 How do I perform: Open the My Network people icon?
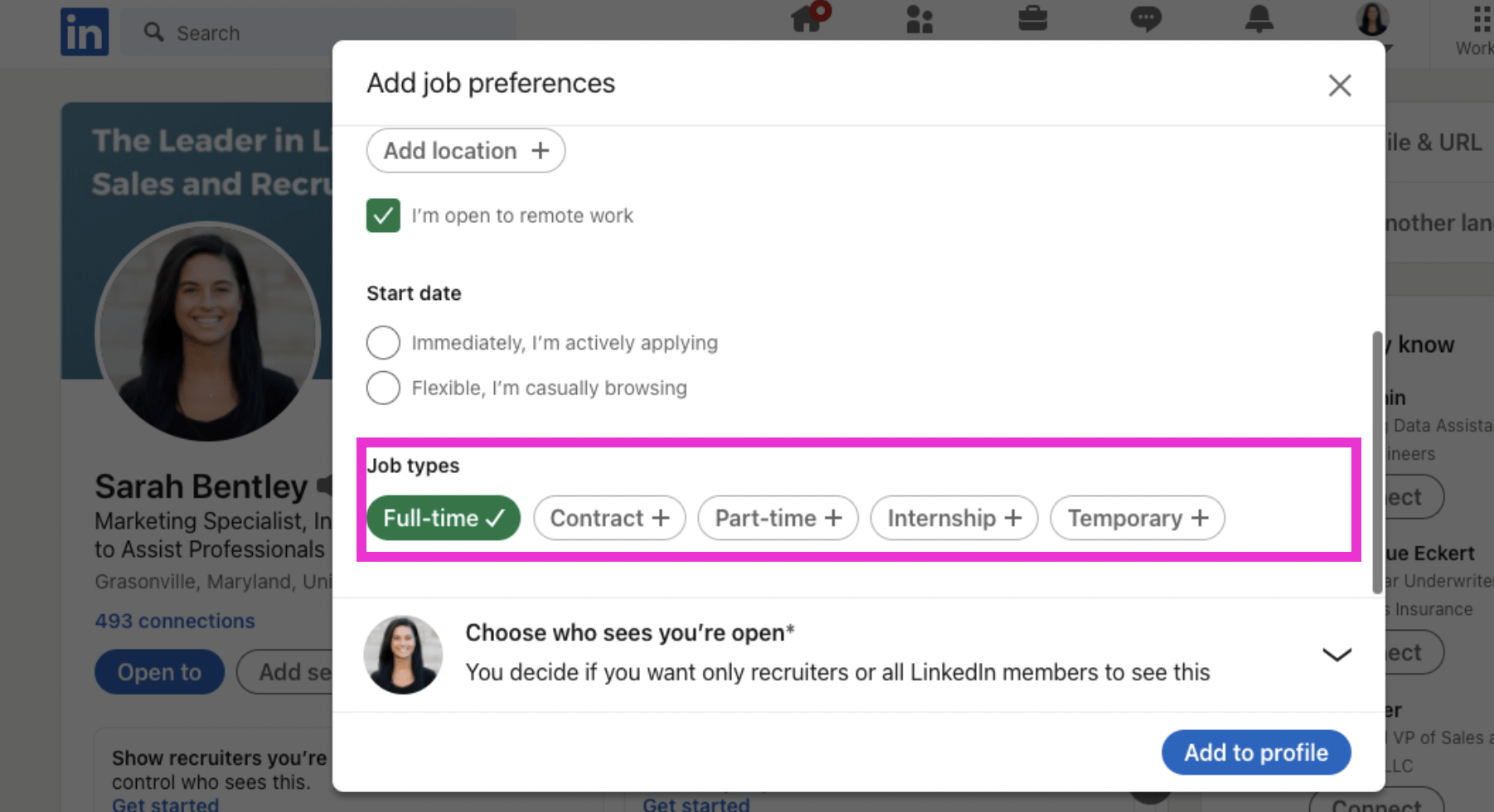coord(919,19)
